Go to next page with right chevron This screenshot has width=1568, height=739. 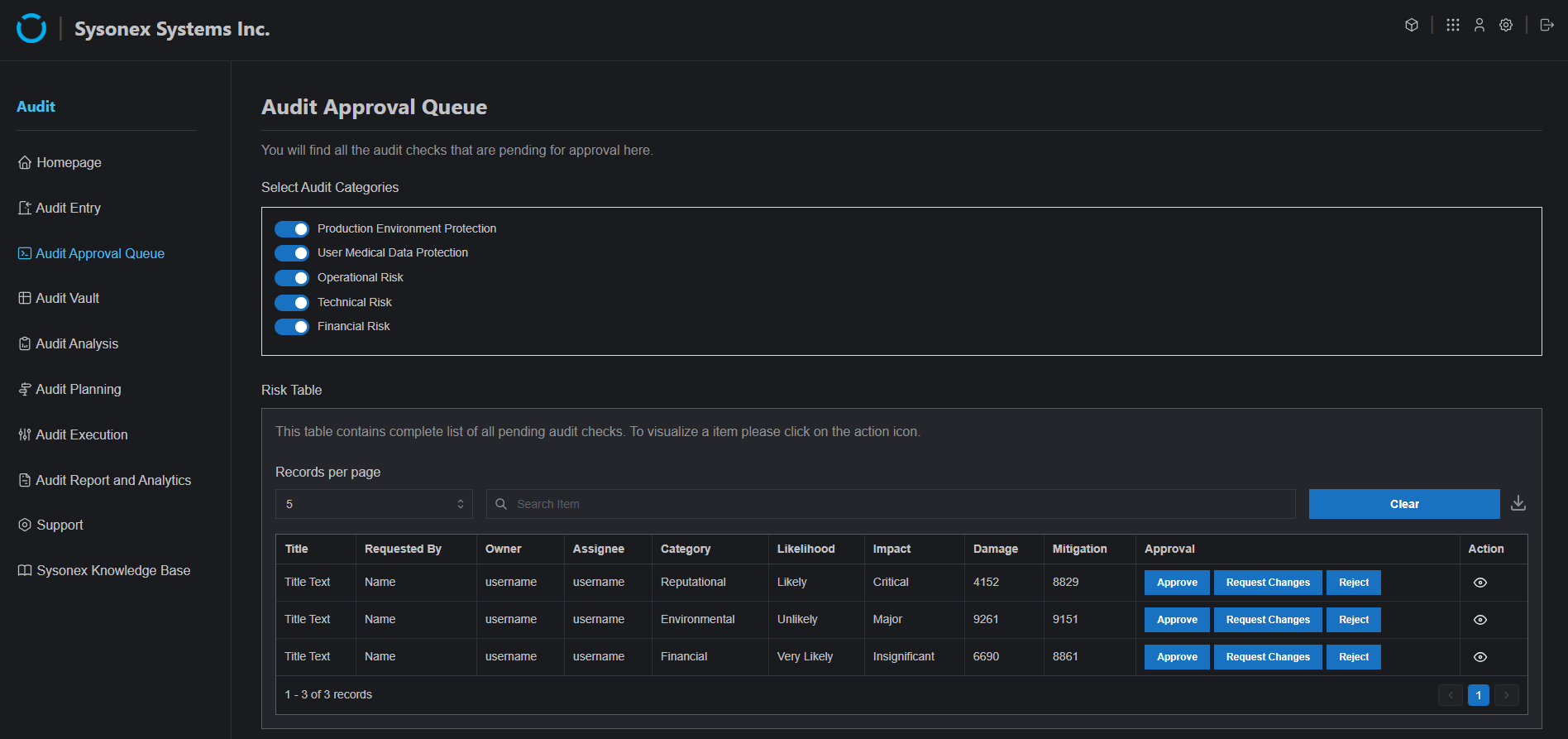pyautogui.click(x=1506, y=695)
